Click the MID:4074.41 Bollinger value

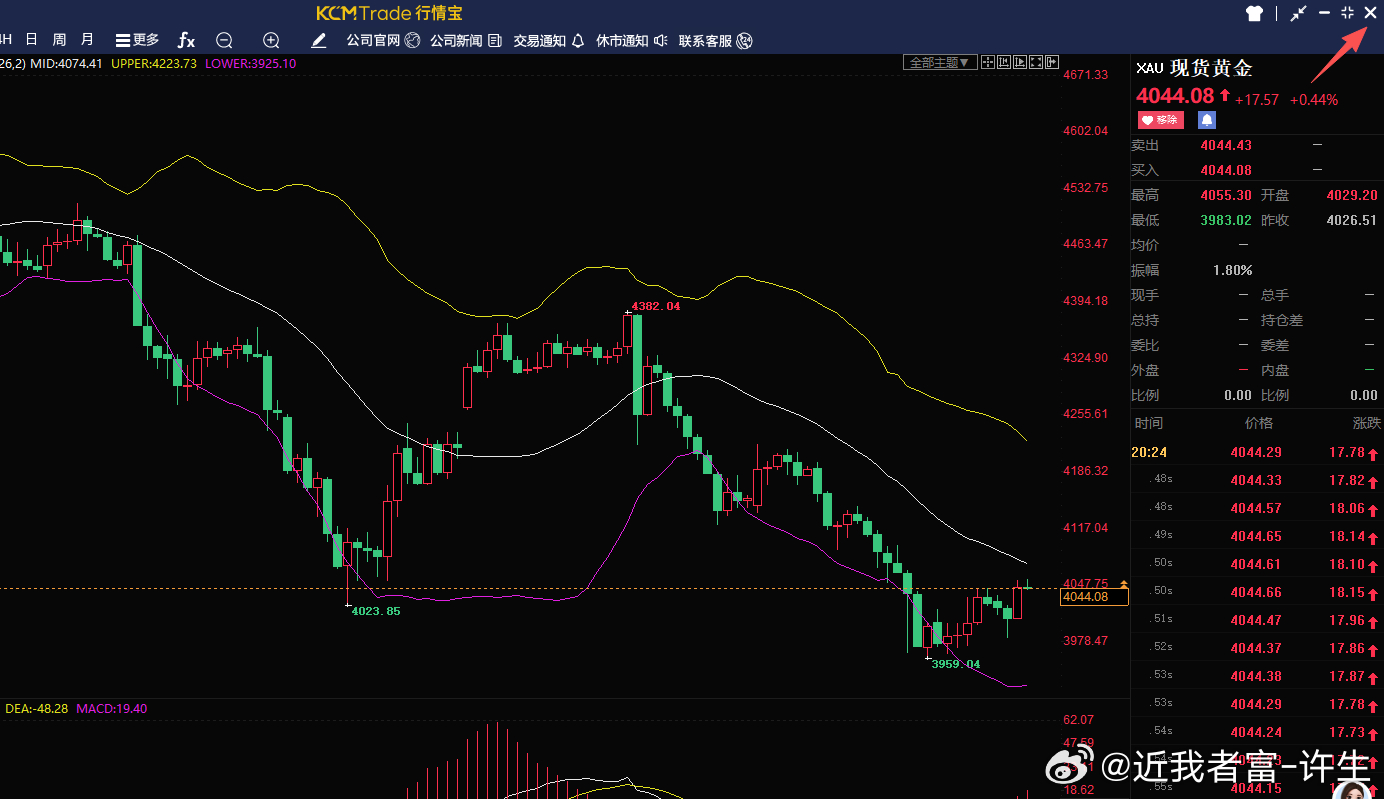tap(67, 63)
